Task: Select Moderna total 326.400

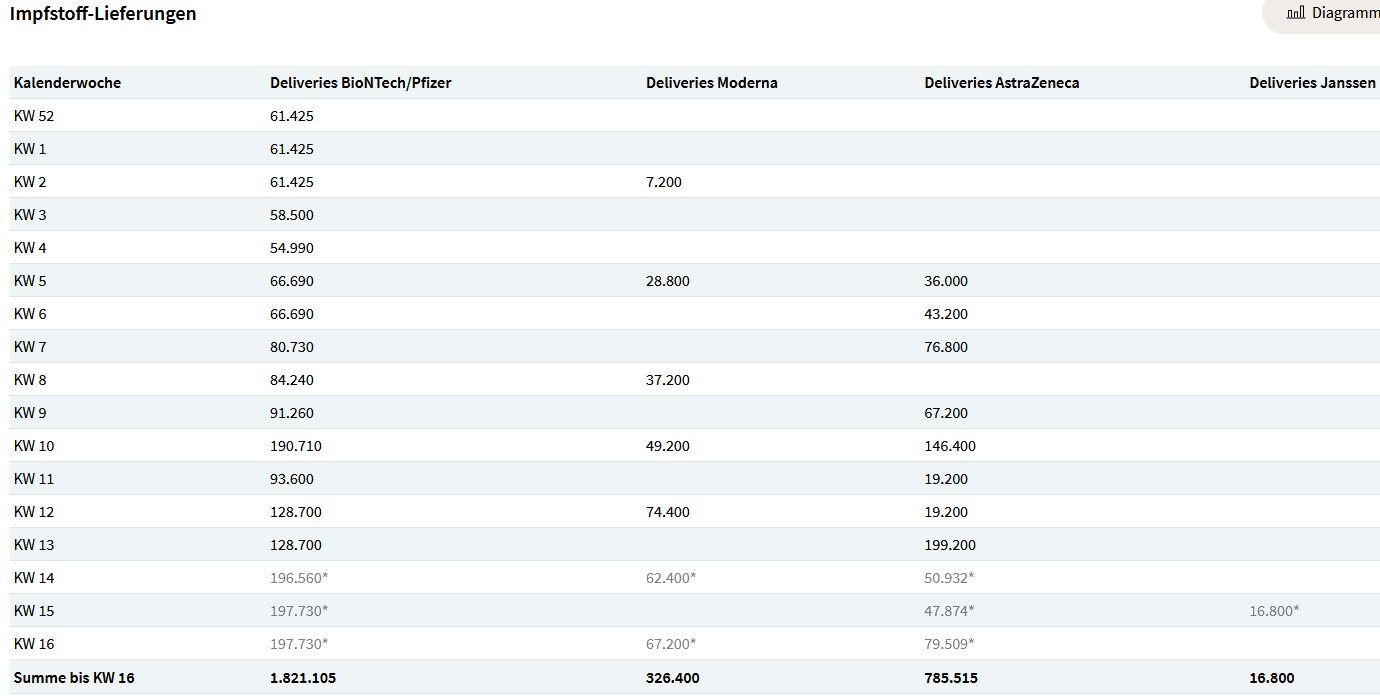Action: (x=673, y=678)
